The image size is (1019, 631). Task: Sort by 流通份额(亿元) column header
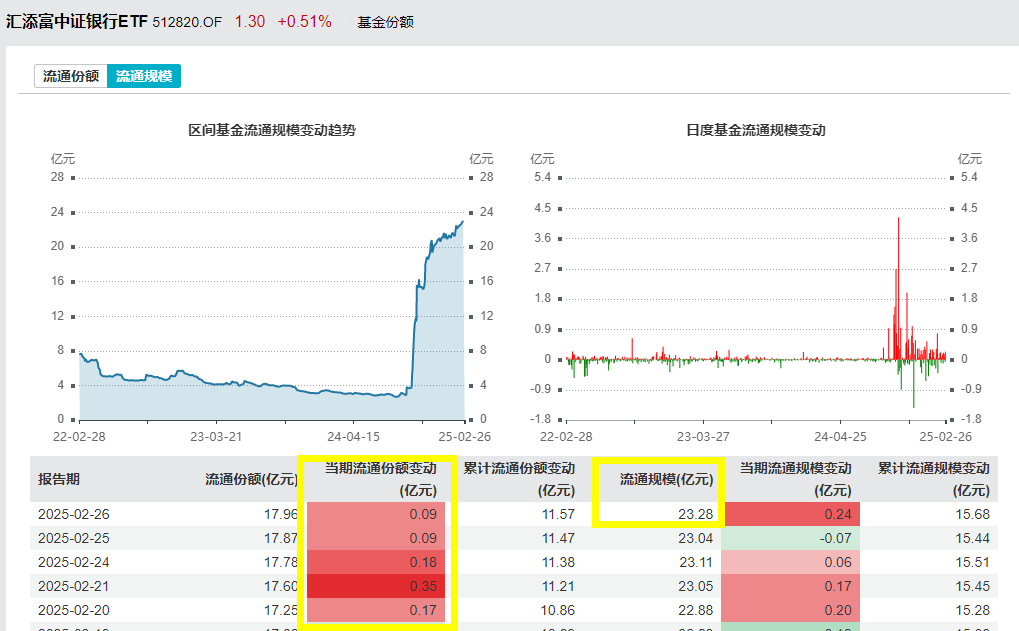252,479
